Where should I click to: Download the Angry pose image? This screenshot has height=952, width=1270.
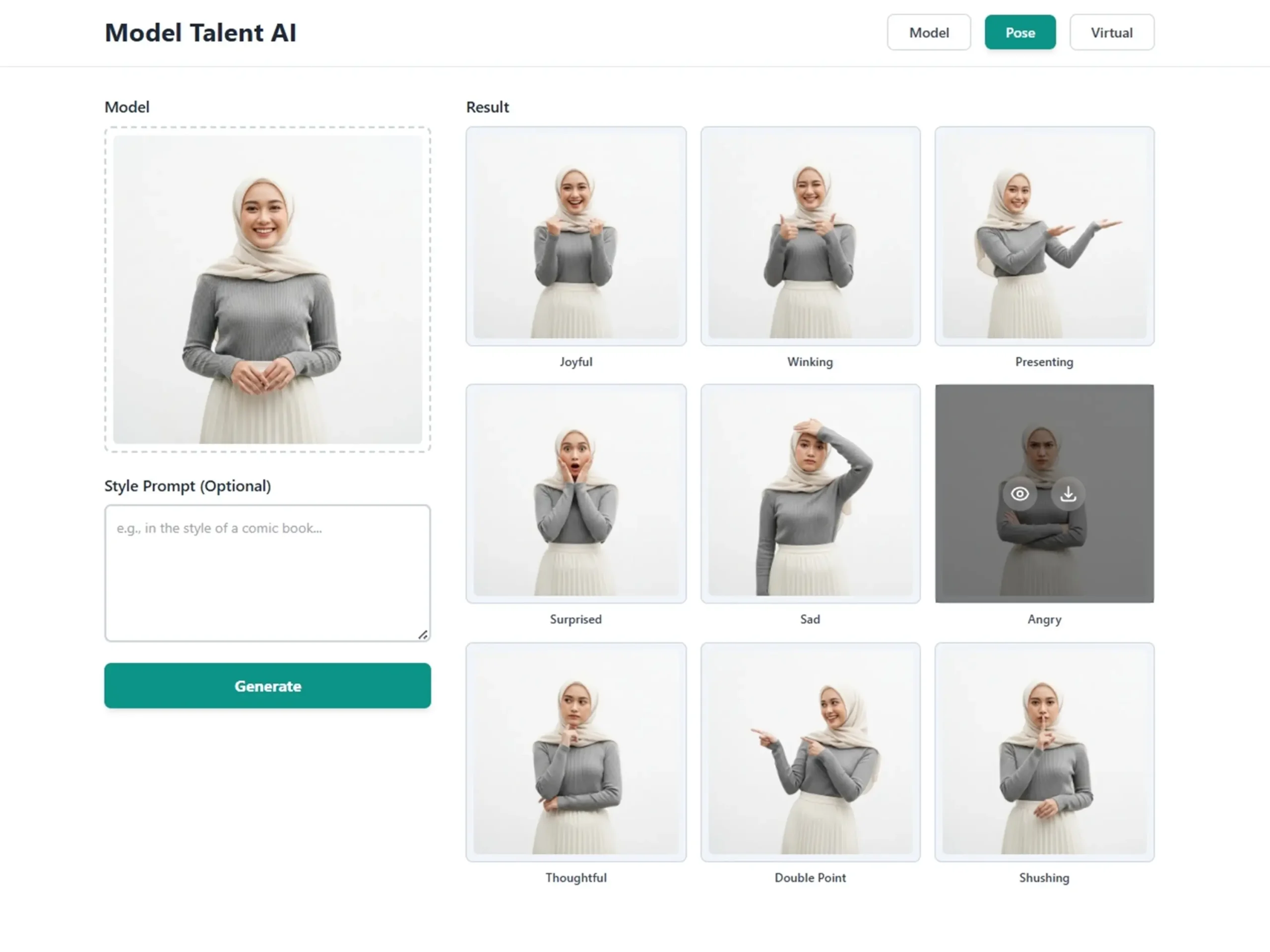point(1068,493)
